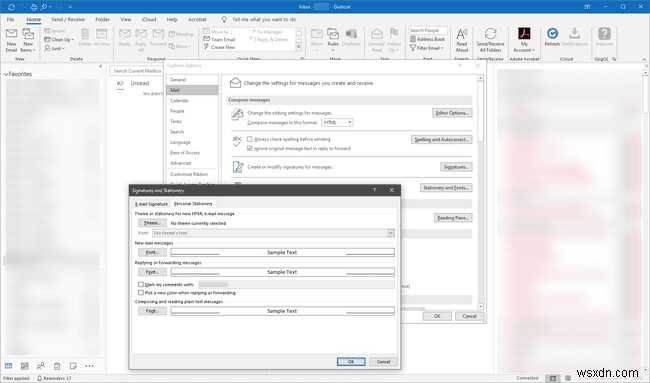Collapse the folder pane arrow
The height and width of the screenshot is (383, 650).
coord(100,66)
